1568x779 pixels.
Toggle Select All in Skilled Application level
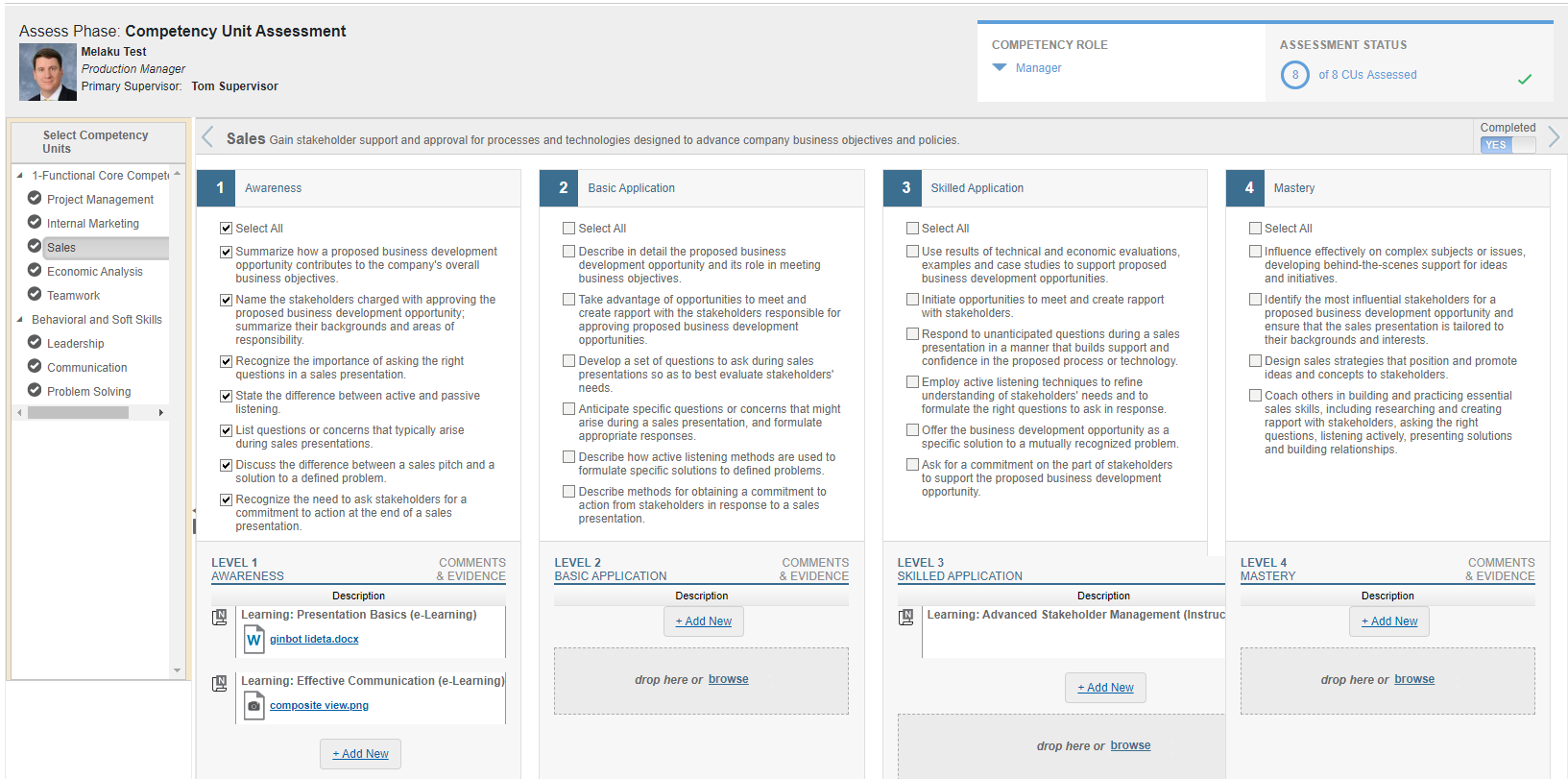(x=912, y=228)
